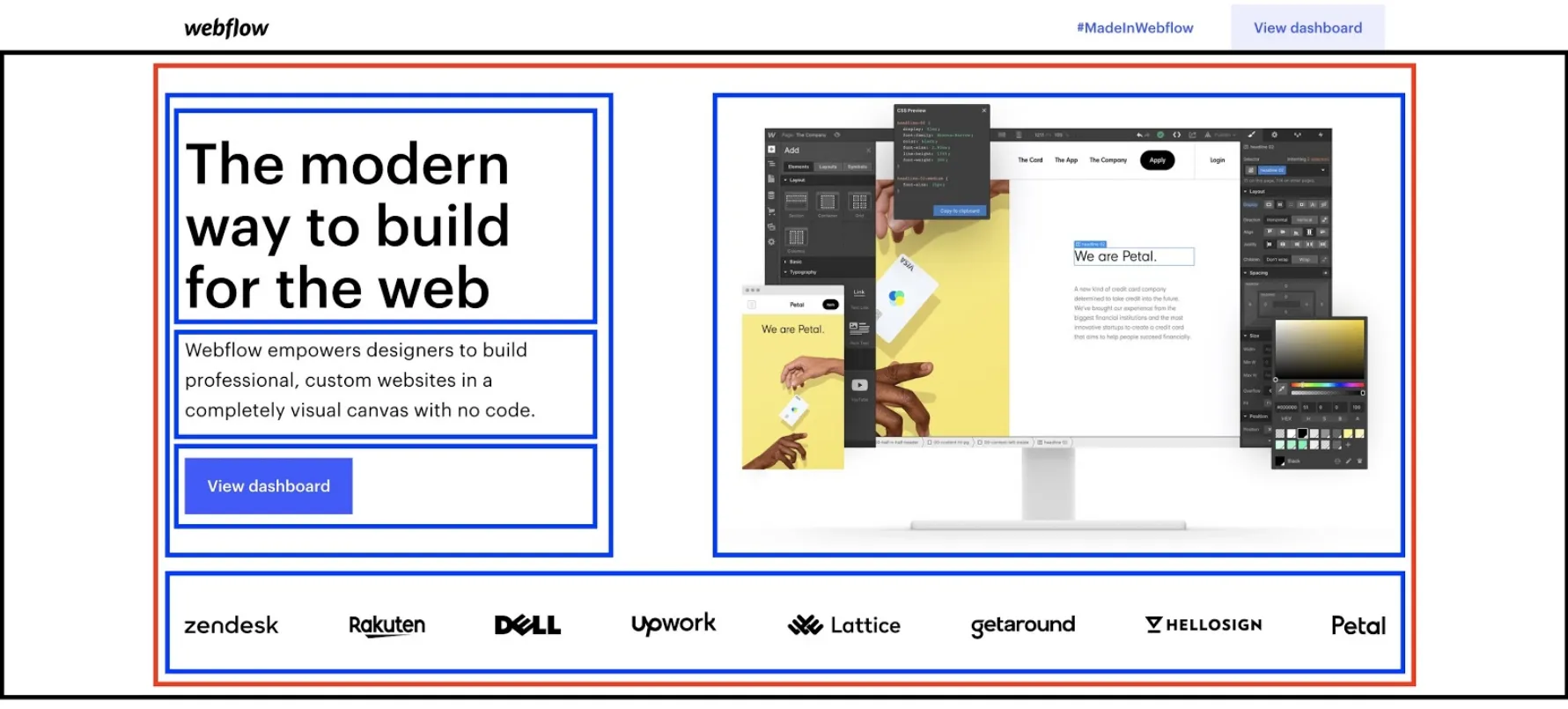This screenshot has height=709, width=1568.
Task: Click the "We are Petal." heading on the monitor
Action: [1115, 256]
